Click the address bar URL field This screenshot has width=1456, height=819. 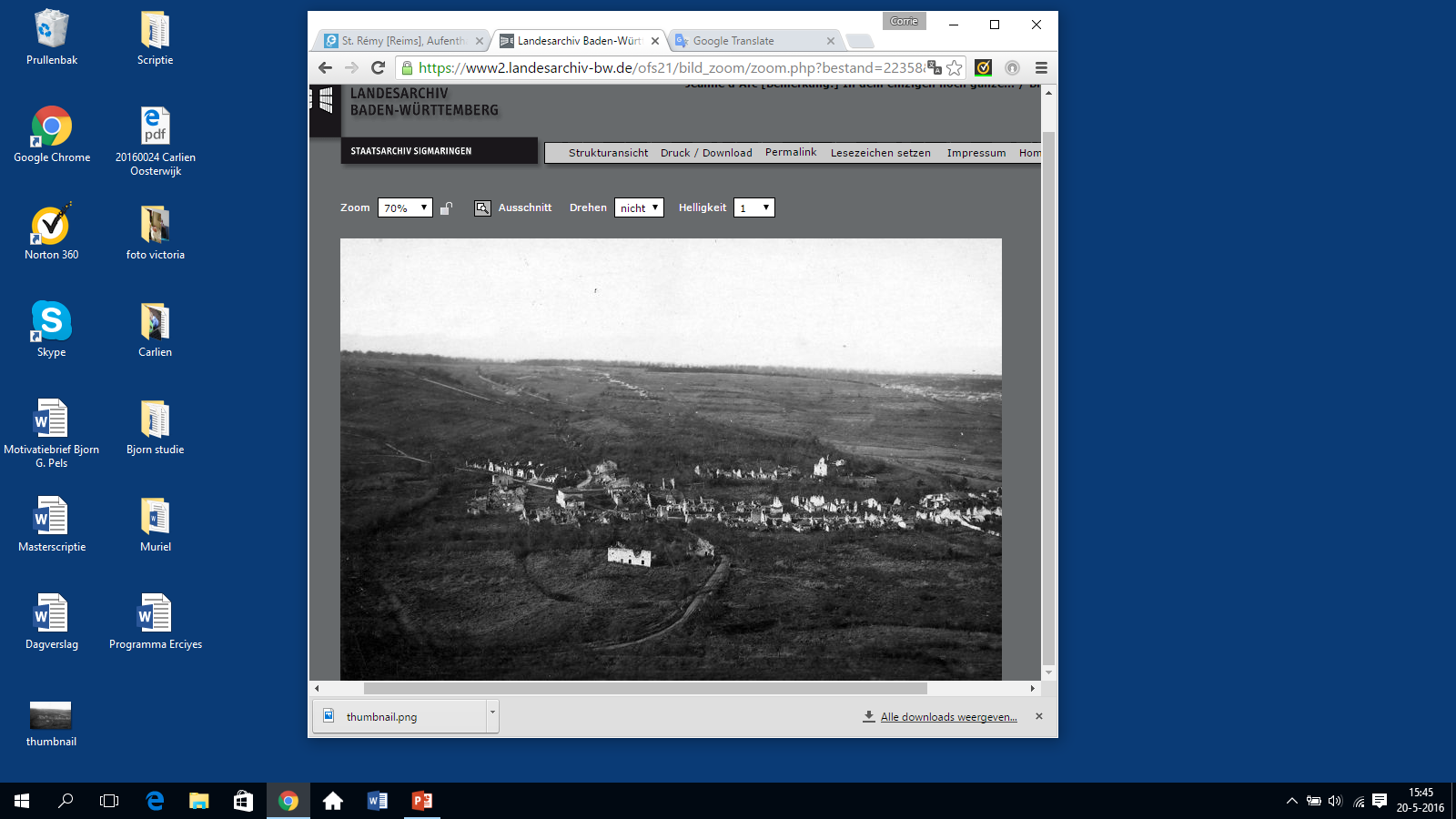click(671, 67)
